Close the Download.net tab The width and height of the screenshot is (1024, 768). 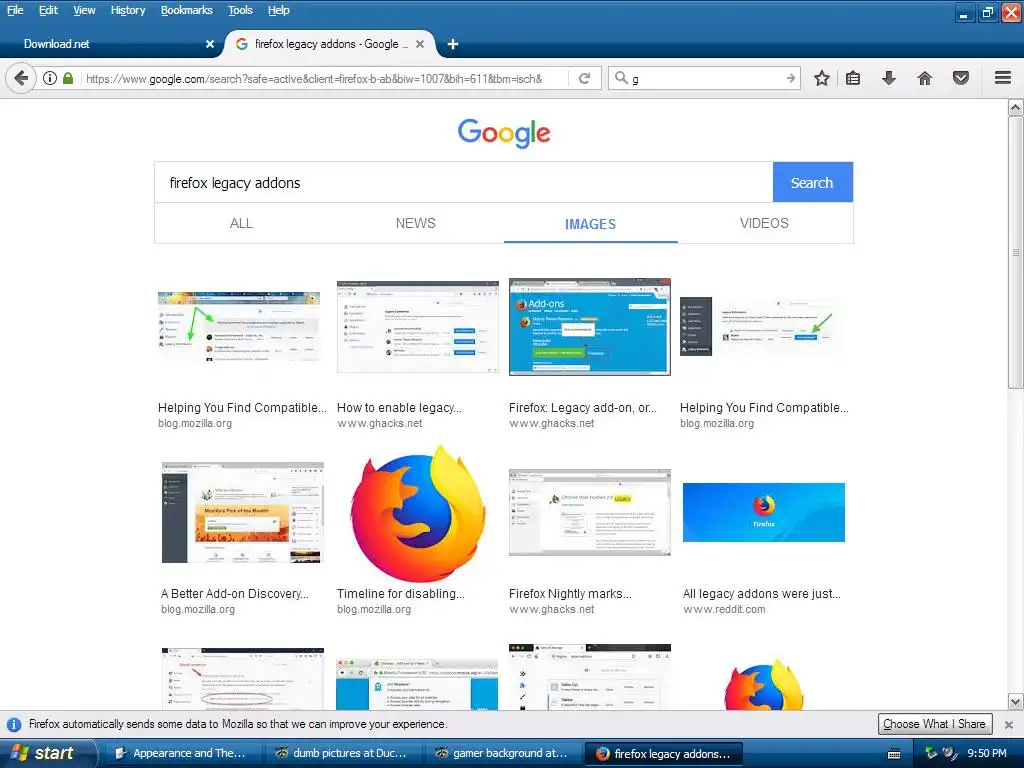pos(210,44)
